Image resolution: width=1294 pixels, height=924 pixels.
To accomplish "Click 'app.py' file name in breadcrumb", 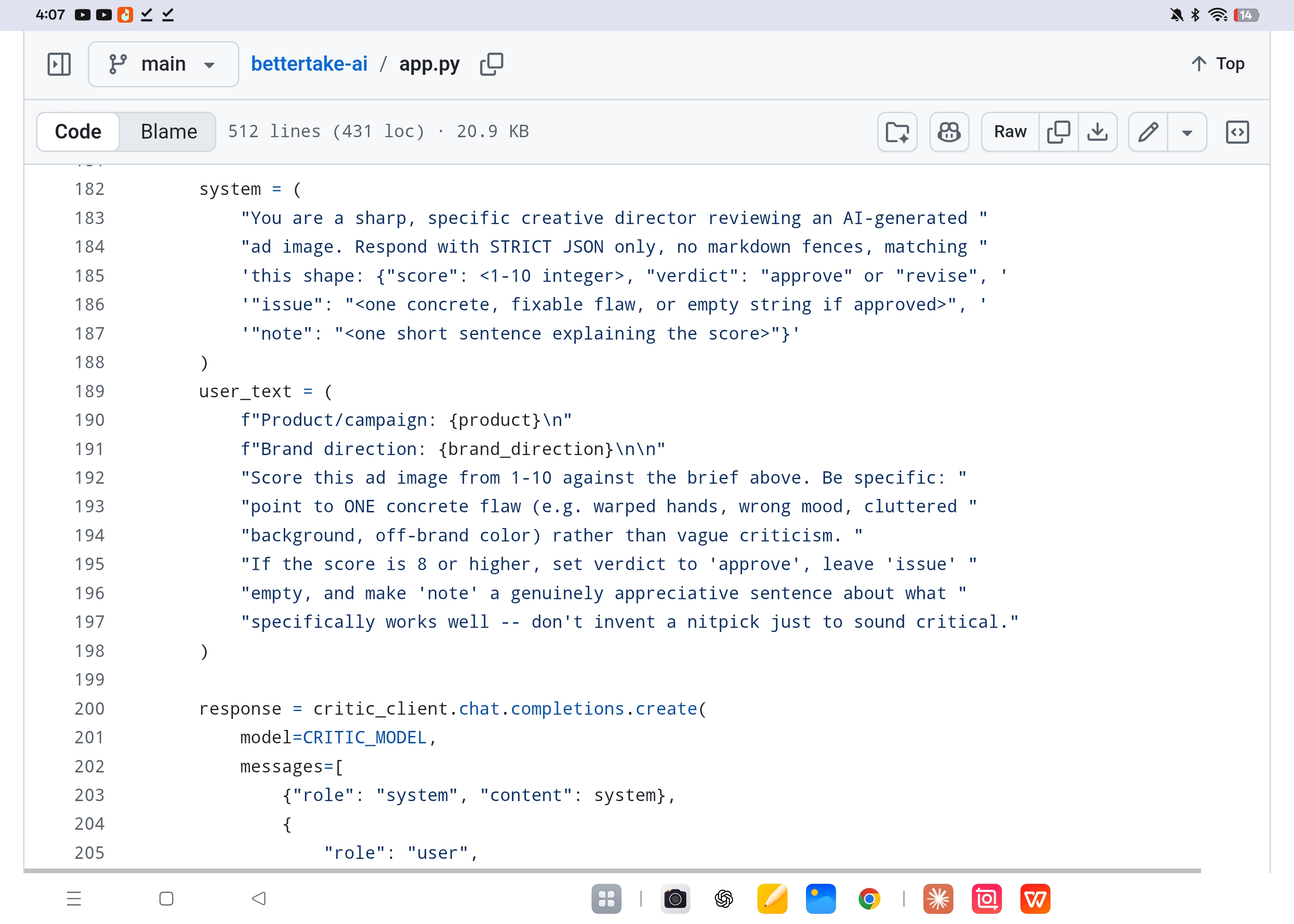I will pos(429,64).
